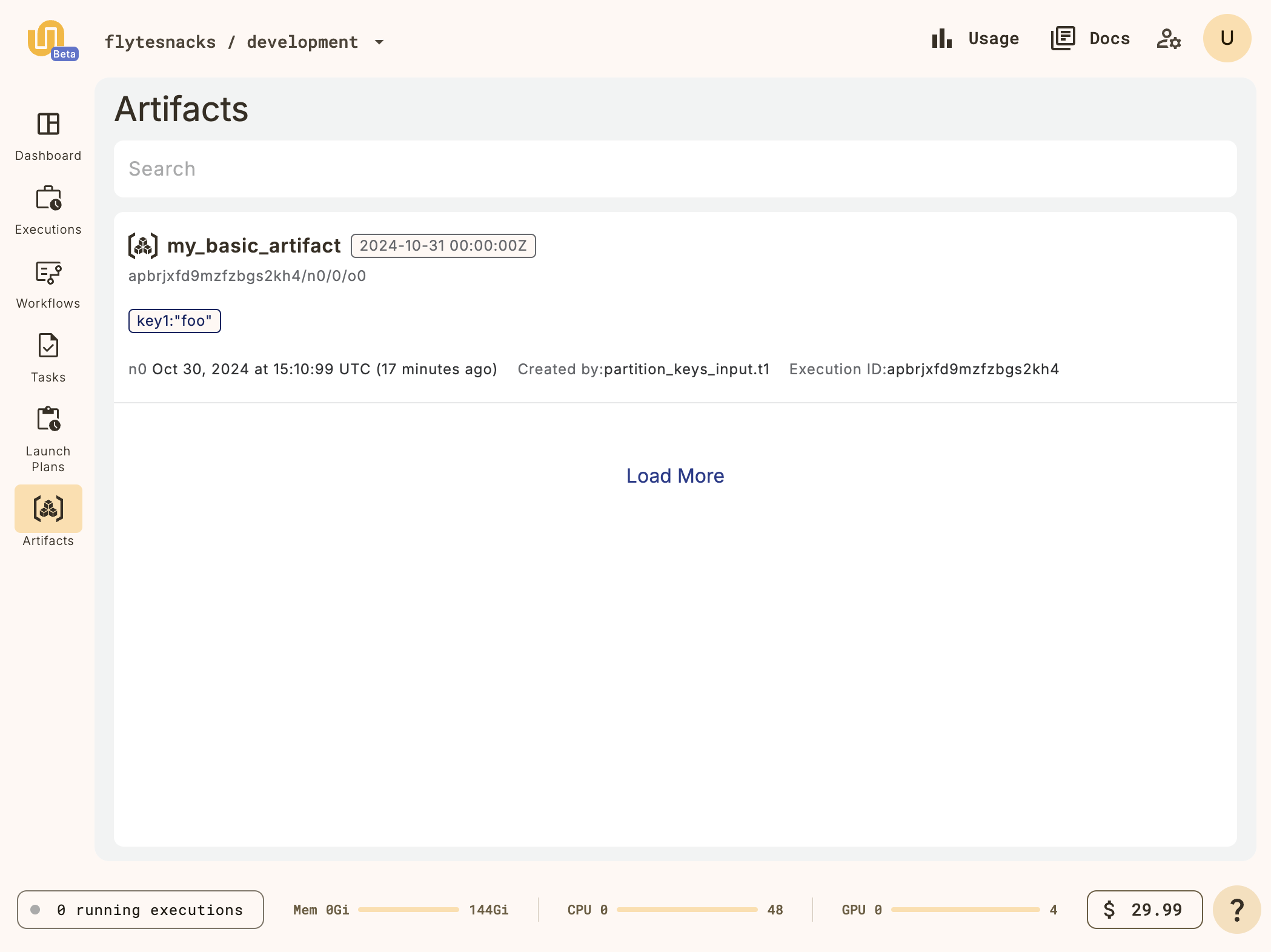Navigate to Executions section
This screenshot has height=952, width=1271.
[x=47, y=211]
